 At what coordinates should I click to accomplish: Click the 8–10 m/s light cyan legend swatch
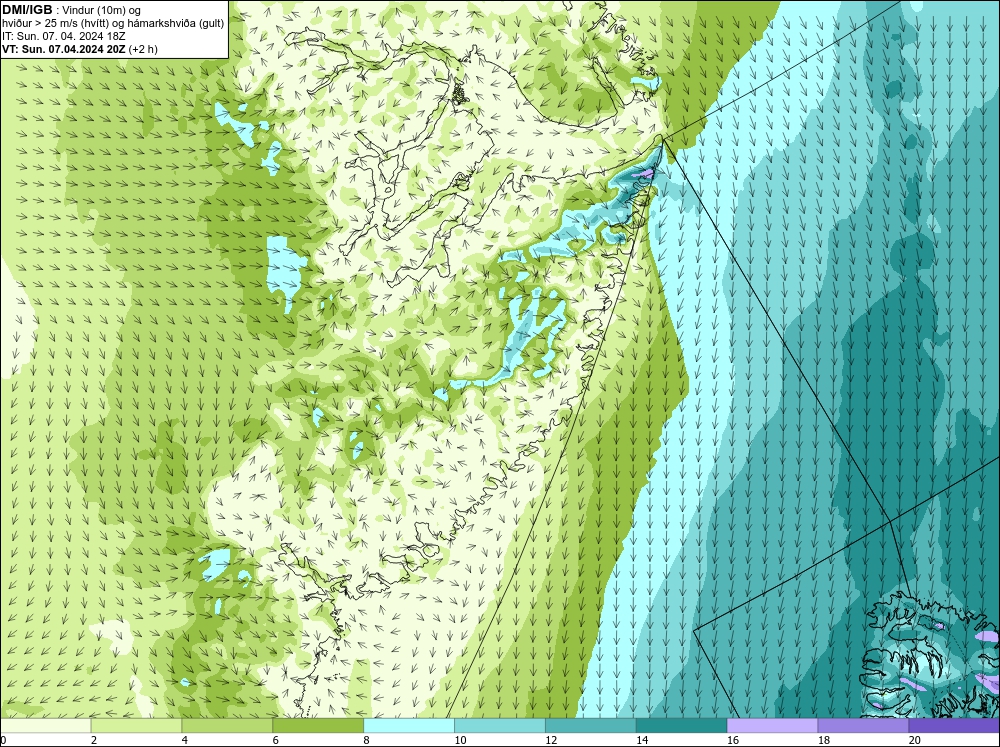point(409,725)
